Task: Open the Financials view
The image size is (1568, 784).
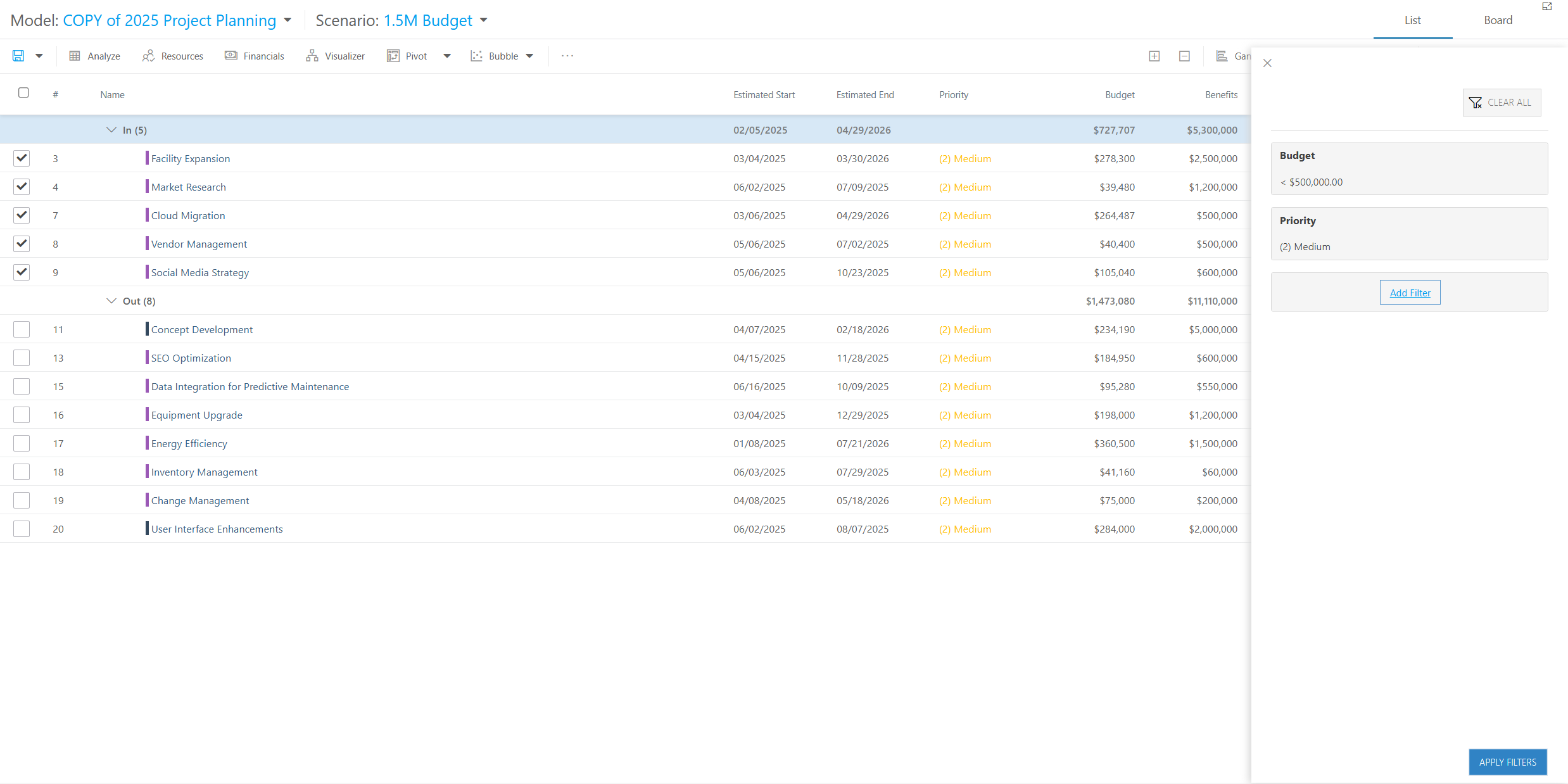Action: point(255,56)
